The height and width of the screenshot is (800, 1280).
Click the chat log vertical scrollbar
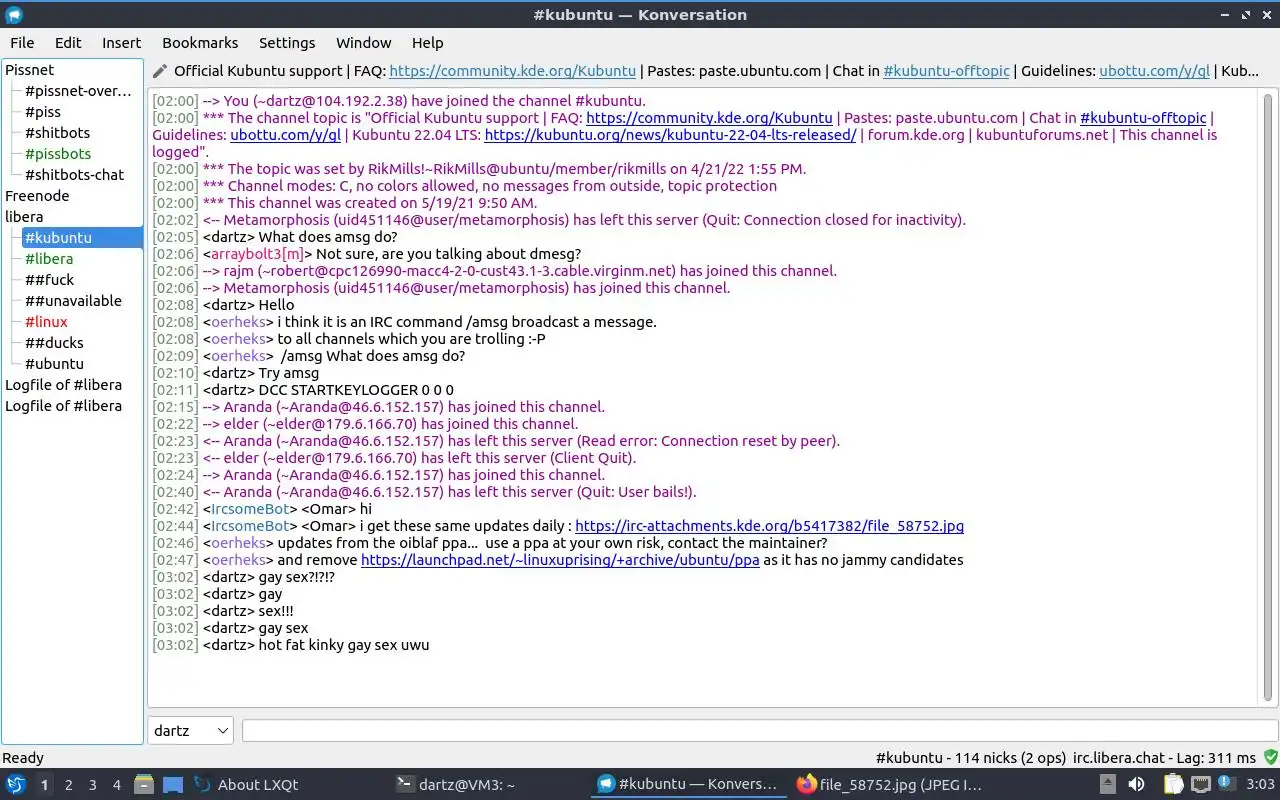[1268, 398]
